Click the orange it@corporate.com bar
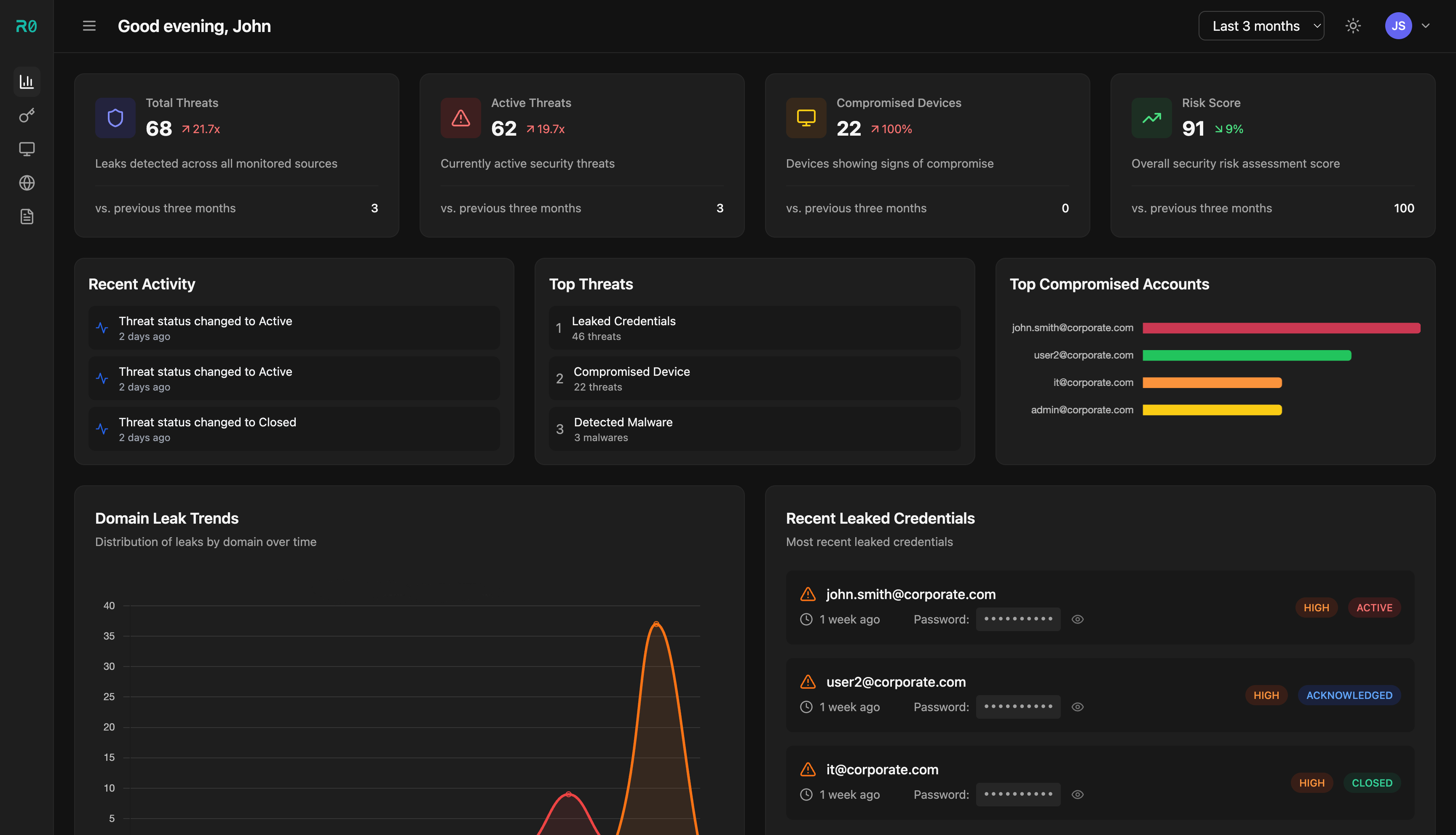This screenshot has height=835, width=1456. [1212, 383]
